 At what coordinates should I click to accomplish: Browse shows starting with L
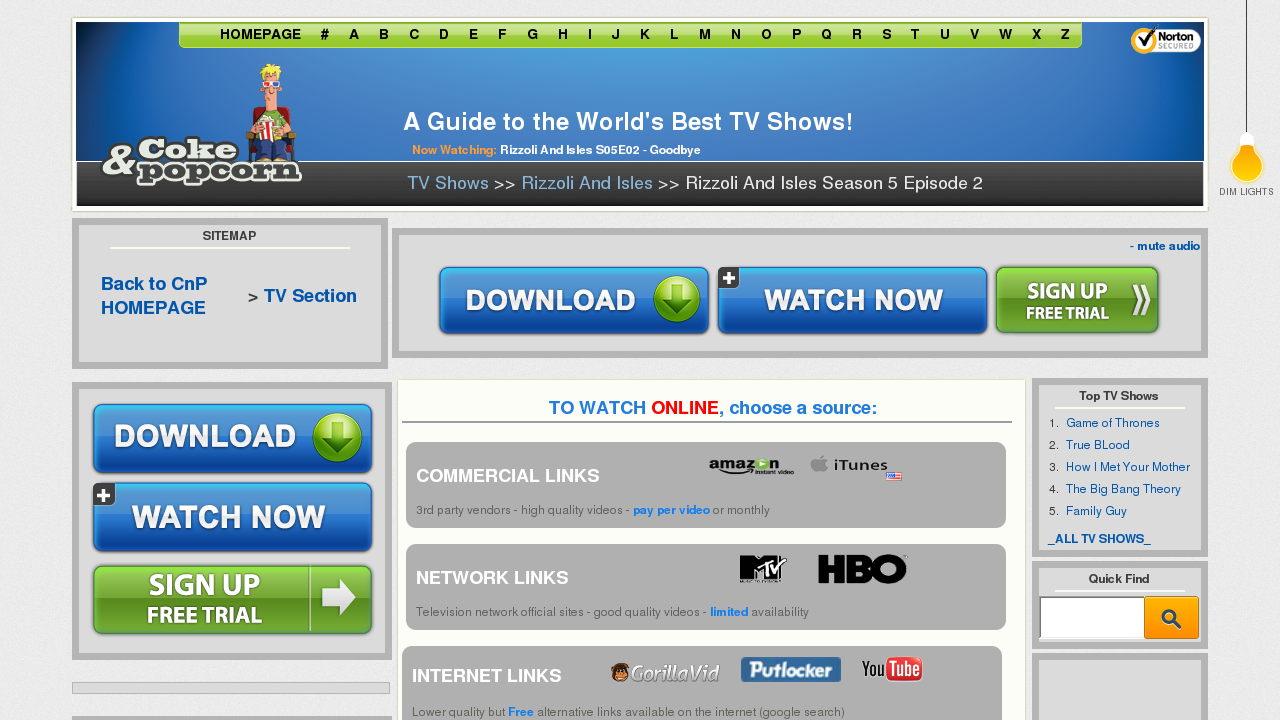[x=674, y=34]
